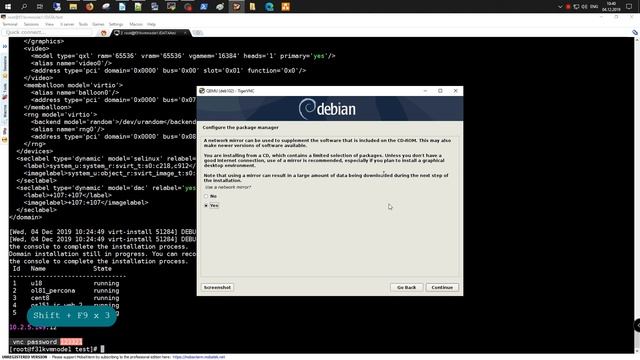Viewport: 640px width, 360px height.
Task: Click 'Configure the package manager' heading
Action: pos(240,127)
